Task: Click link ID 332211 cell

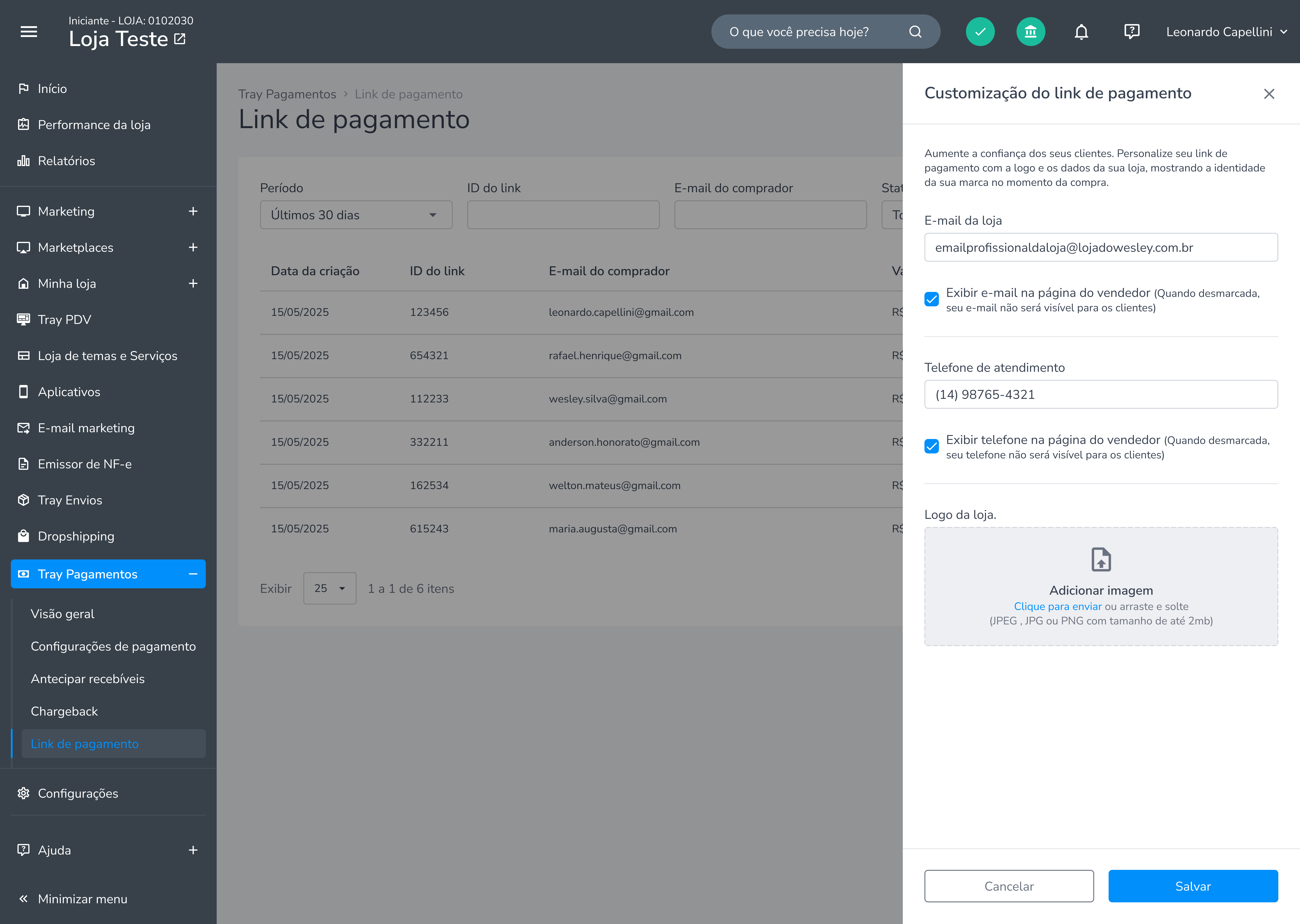Action: pyautogui.click(x=429, y=442)
